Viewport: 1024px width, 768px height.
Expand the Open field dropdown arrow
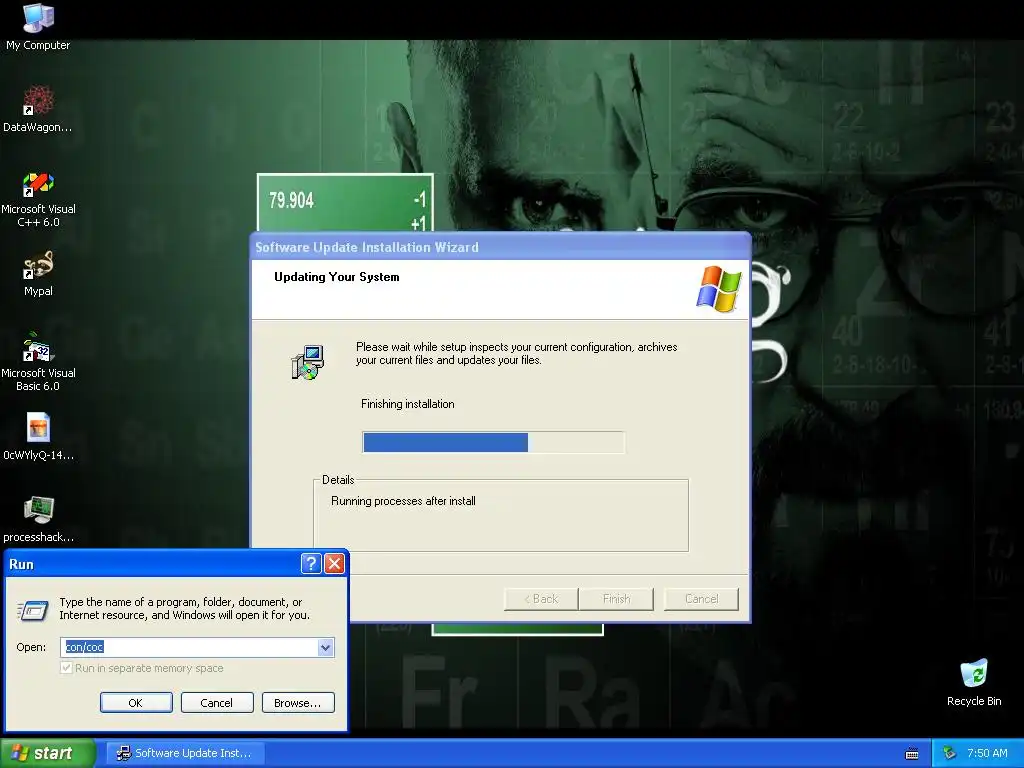tap(325, 647)
